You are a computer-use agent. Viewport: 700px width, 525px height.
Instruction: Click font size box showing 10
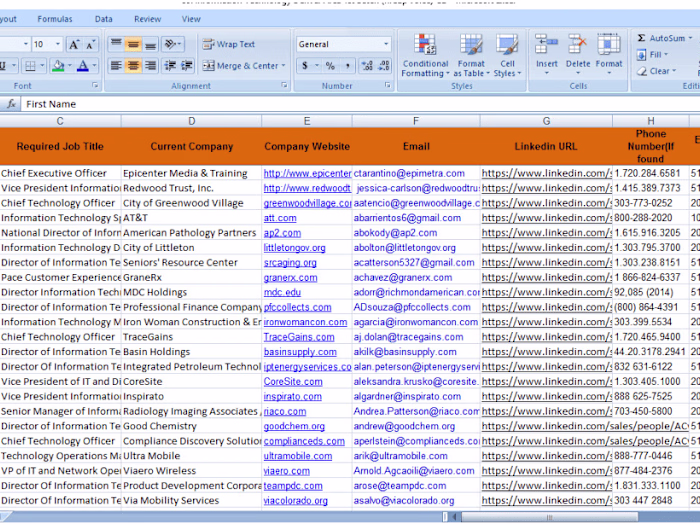(42, 44)
